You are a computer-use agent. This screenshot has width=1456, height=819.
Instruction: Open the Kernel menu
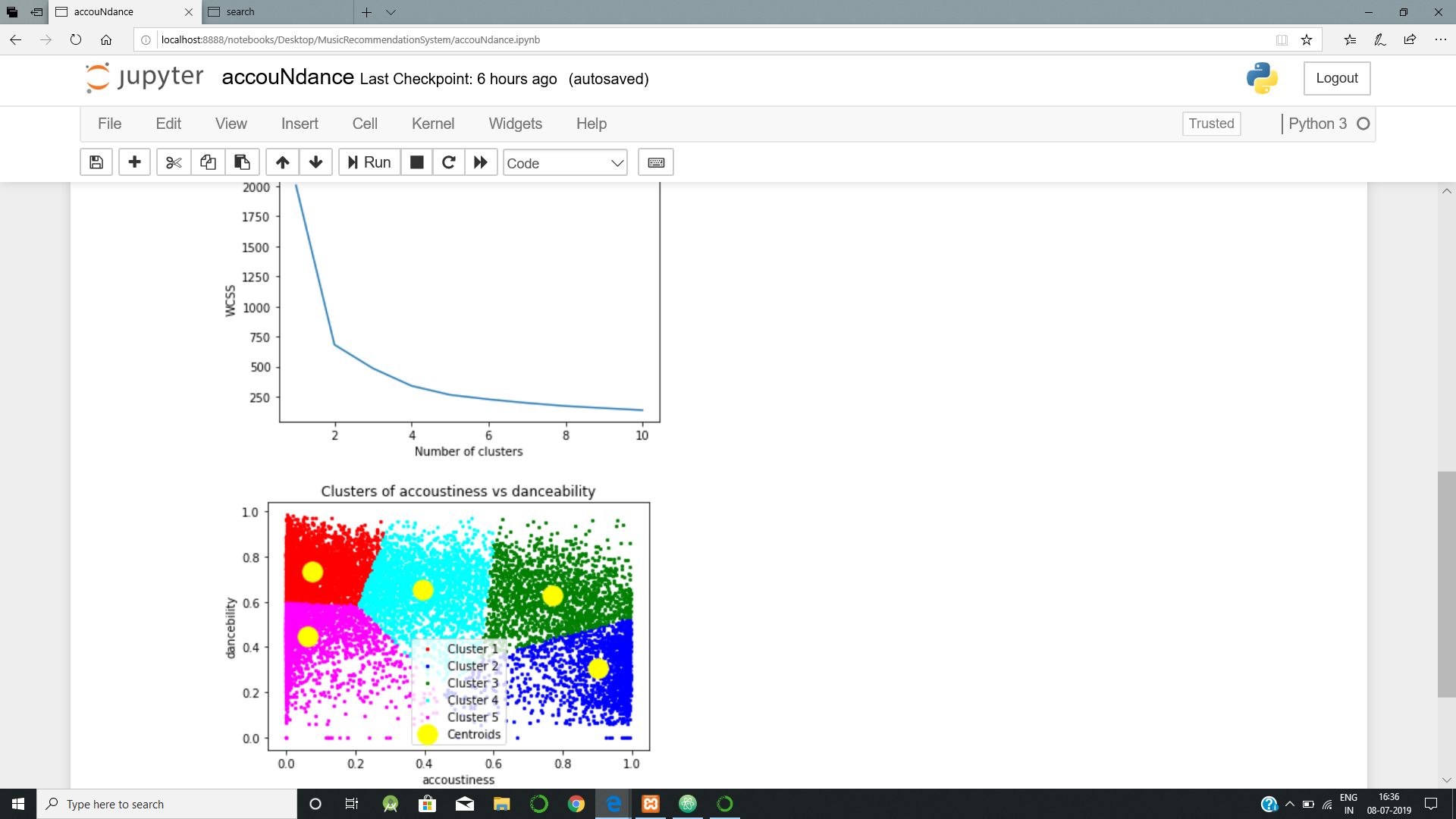(433, 124)
